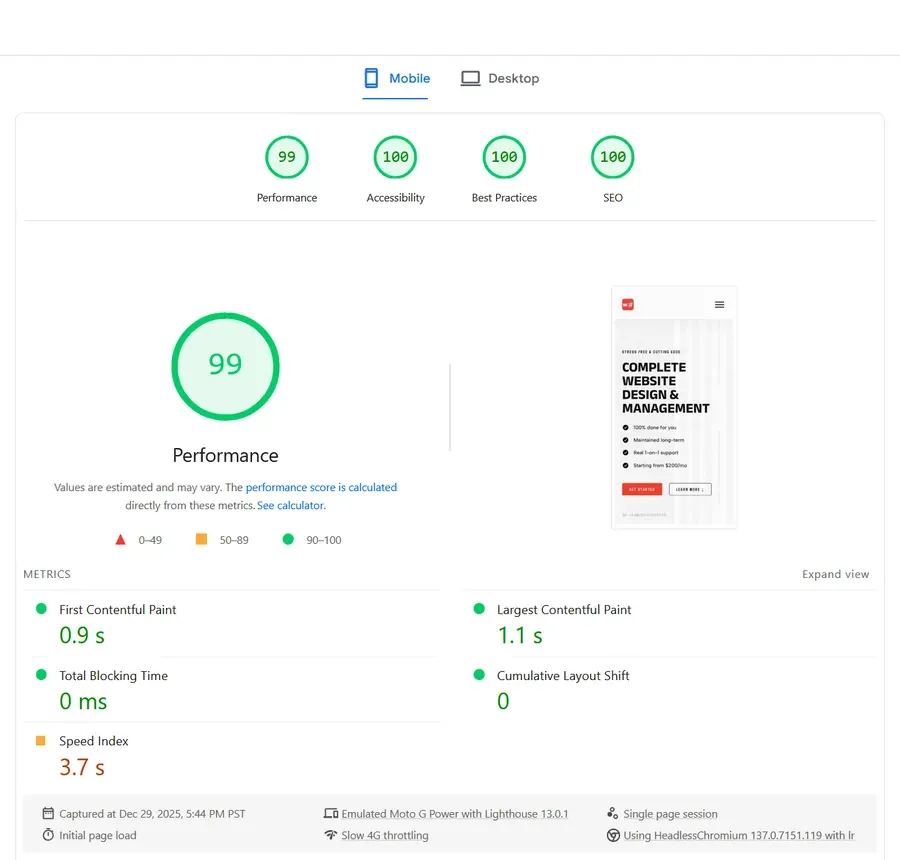The height and width of the screenshot is (860, 900).
Task: Click the network icon beside Slow 4G throttling
Action: coord(330,835)
